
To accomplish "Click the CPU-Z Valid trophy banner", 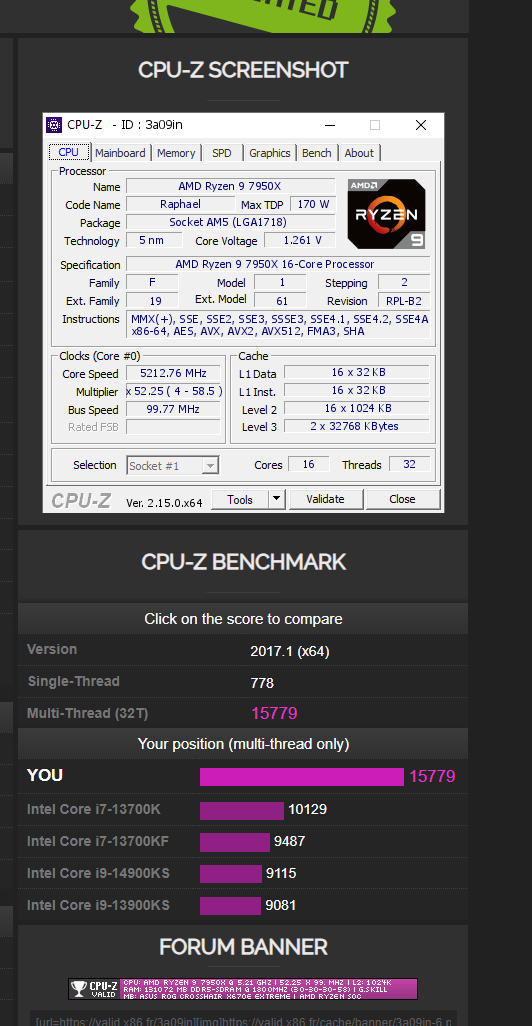I will point(242,989).
